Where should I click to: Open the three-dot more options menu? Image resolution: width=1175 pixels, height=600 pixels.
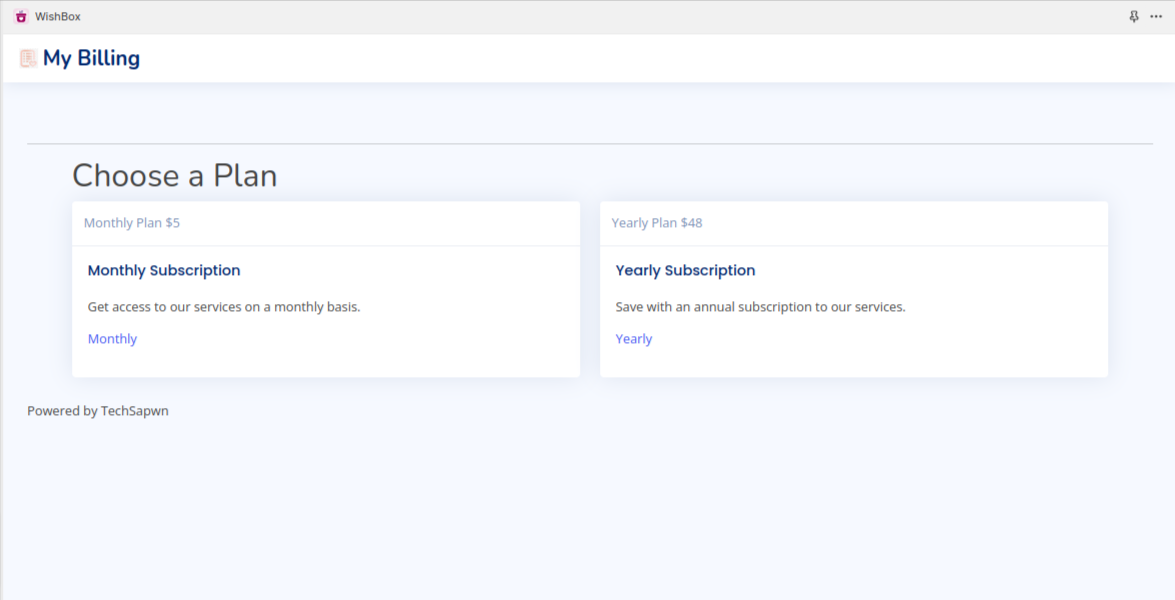click(x=1156, y=17)
